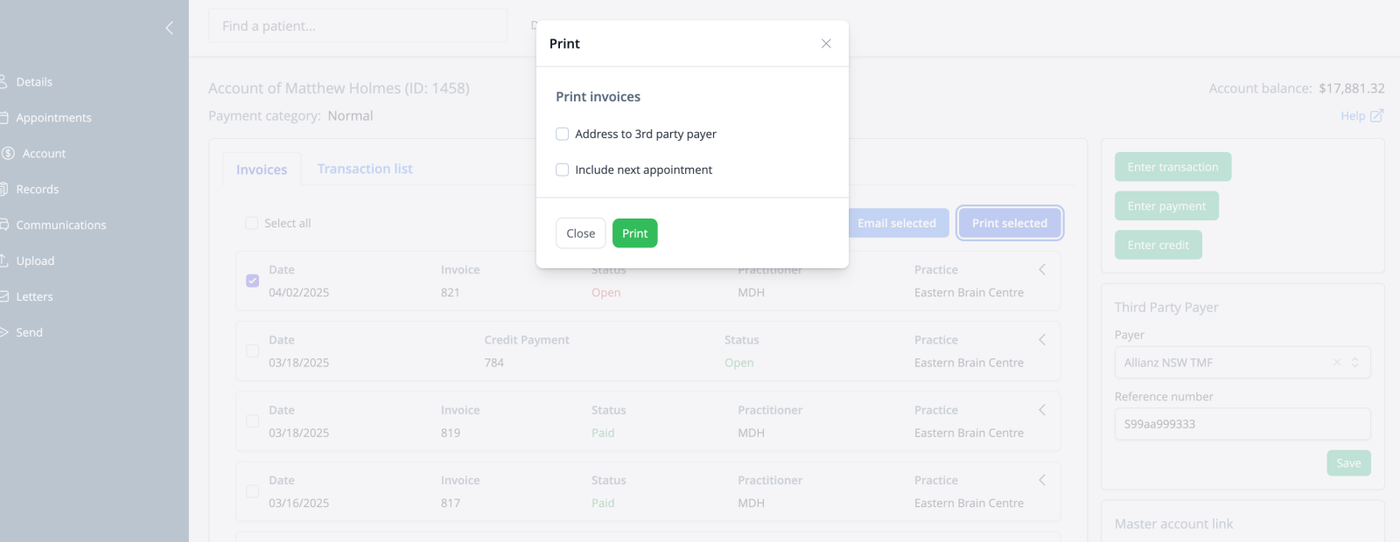Screen dimensions: 1400x542
Task: Open Letters from the sidebar
Action: click(3, 297)
